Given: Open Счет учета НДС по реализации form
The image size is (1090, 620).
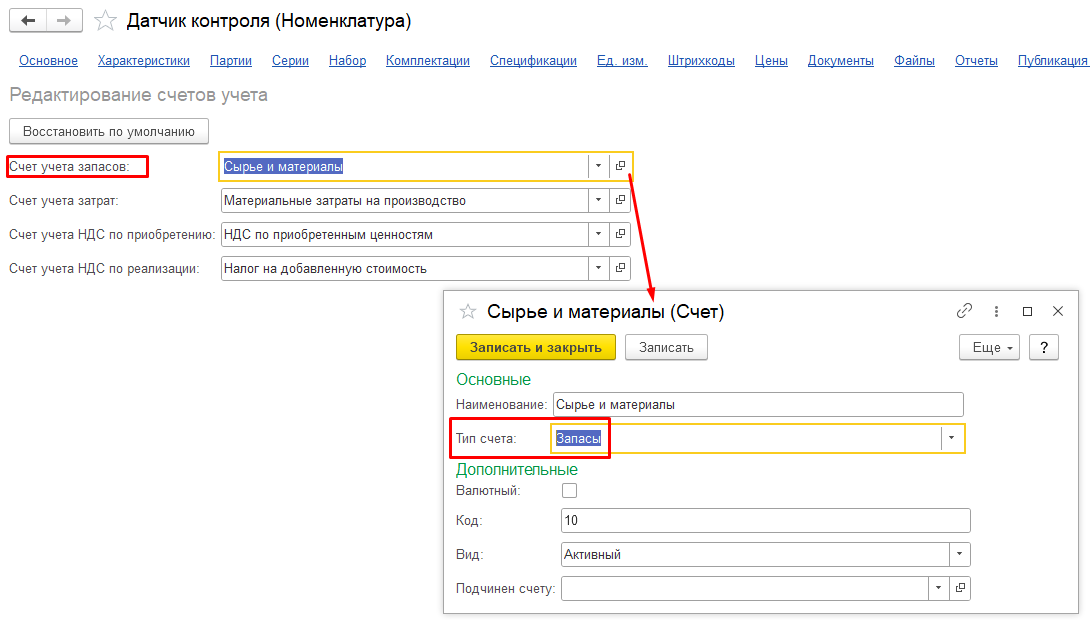Looking at the screenshot, I should pyautogui.click(x=620, y=268).
